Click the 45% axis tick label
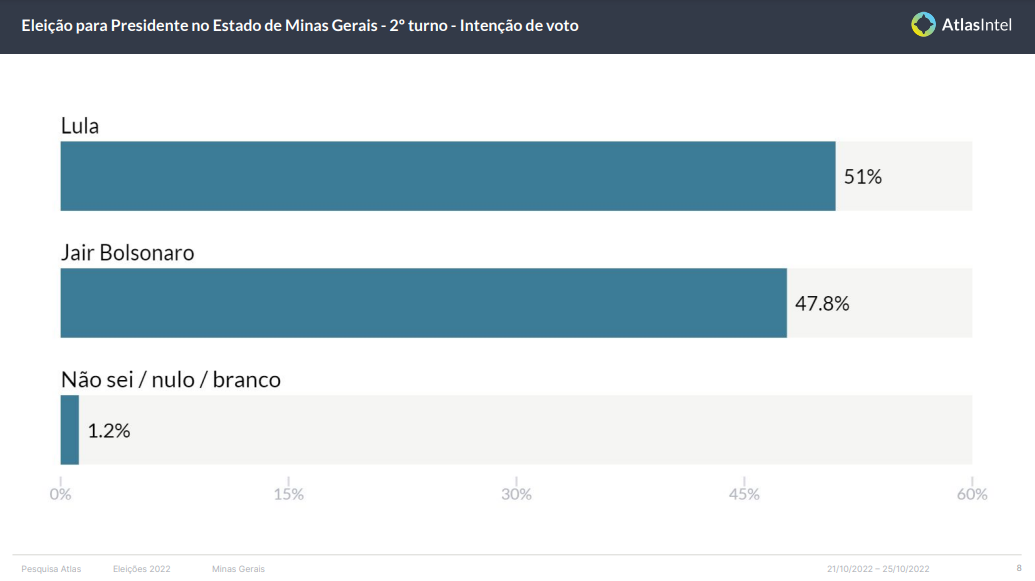 click(744, 494)
